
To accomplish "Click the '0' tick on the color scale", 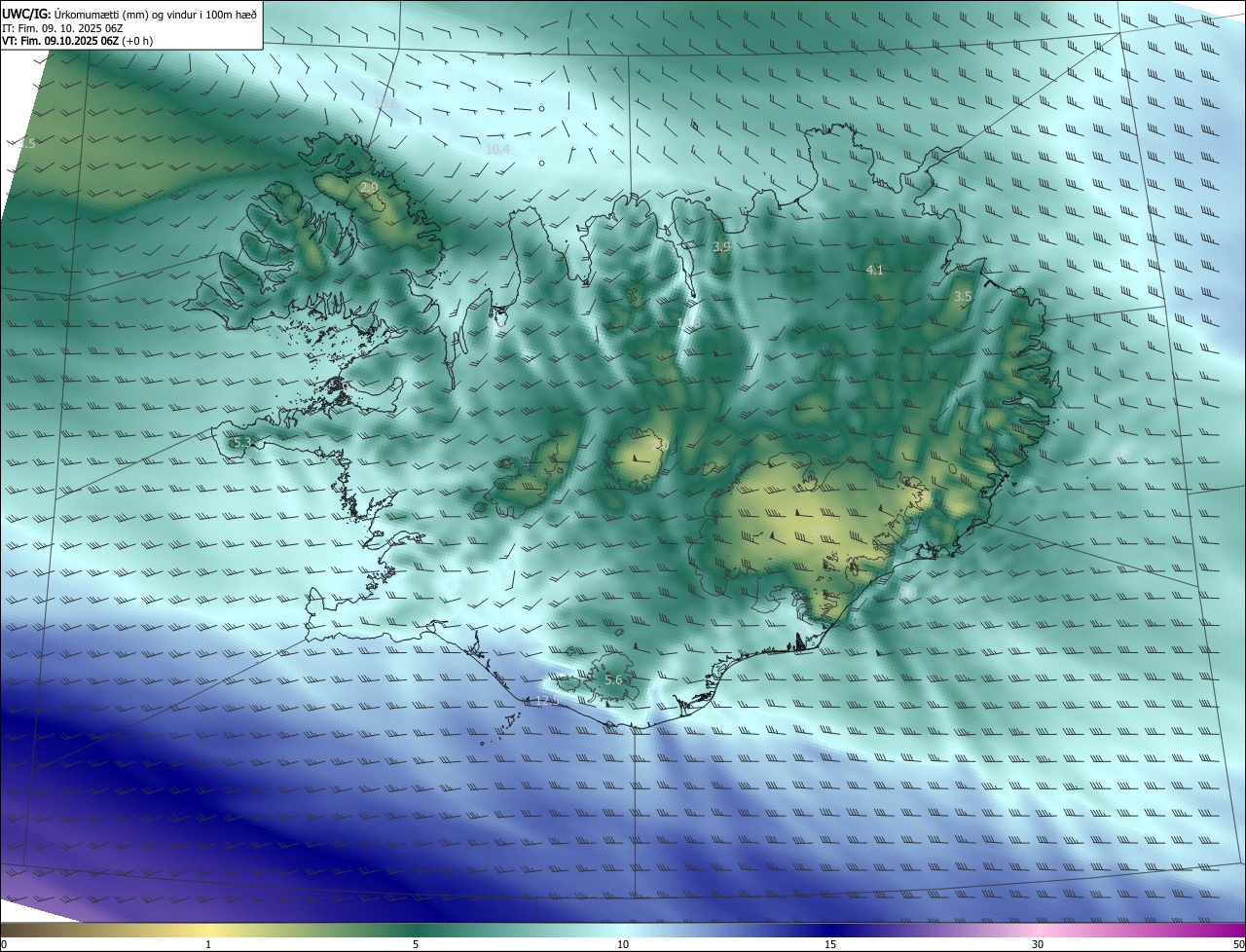I will pos(4,944).
